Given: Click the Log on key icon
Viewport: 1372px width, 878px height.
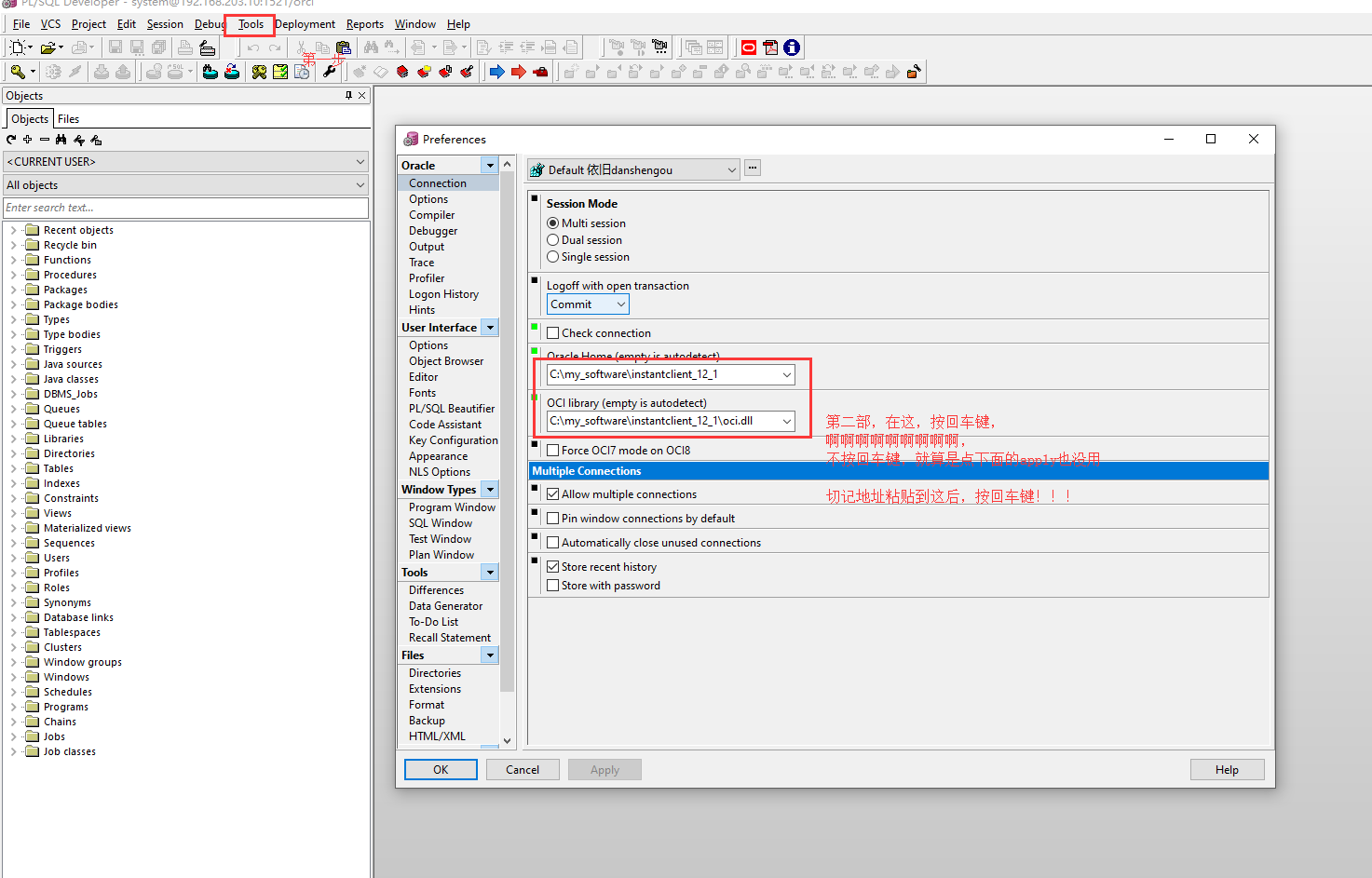Looking at the screenshot, I should click(17, 72).
